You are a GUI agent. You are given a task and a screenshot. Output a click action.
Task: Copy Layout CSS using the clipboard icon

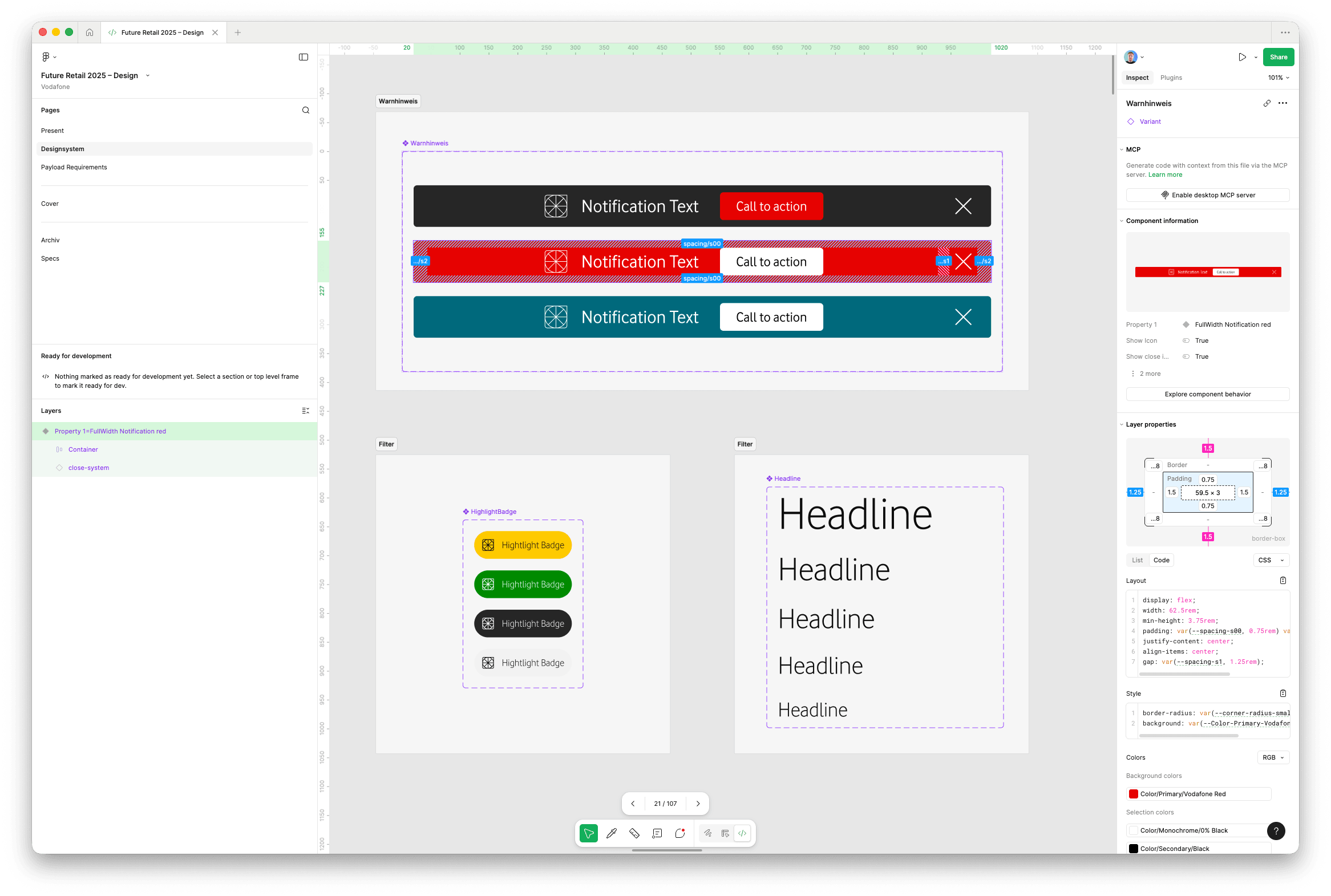pos(1283,580)
